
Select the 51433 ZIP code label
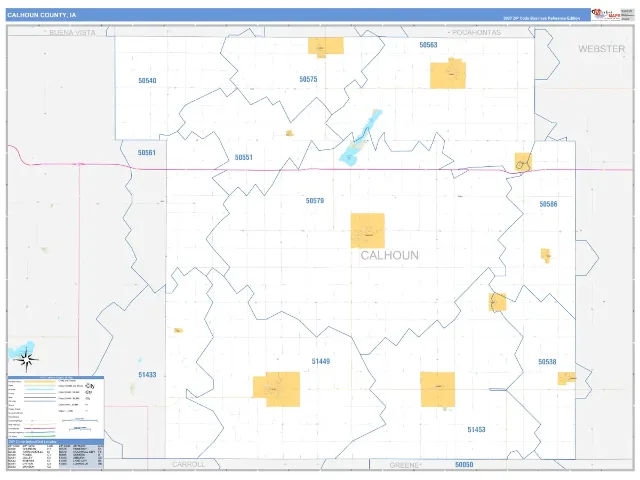pos(147,375)
